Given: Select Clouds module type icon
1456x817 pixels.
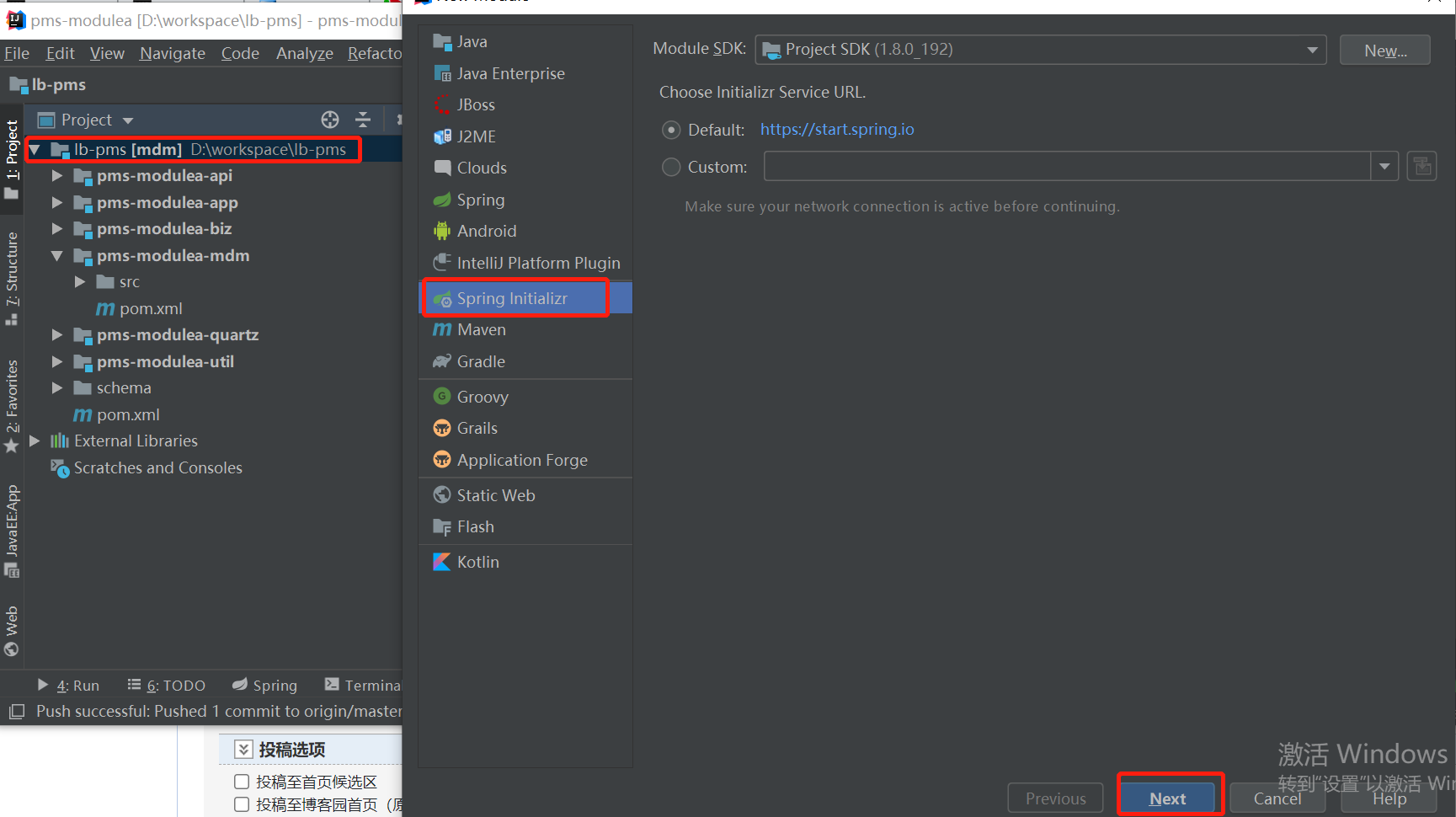Looking at the screenshot, I should [x=442, y=168].
